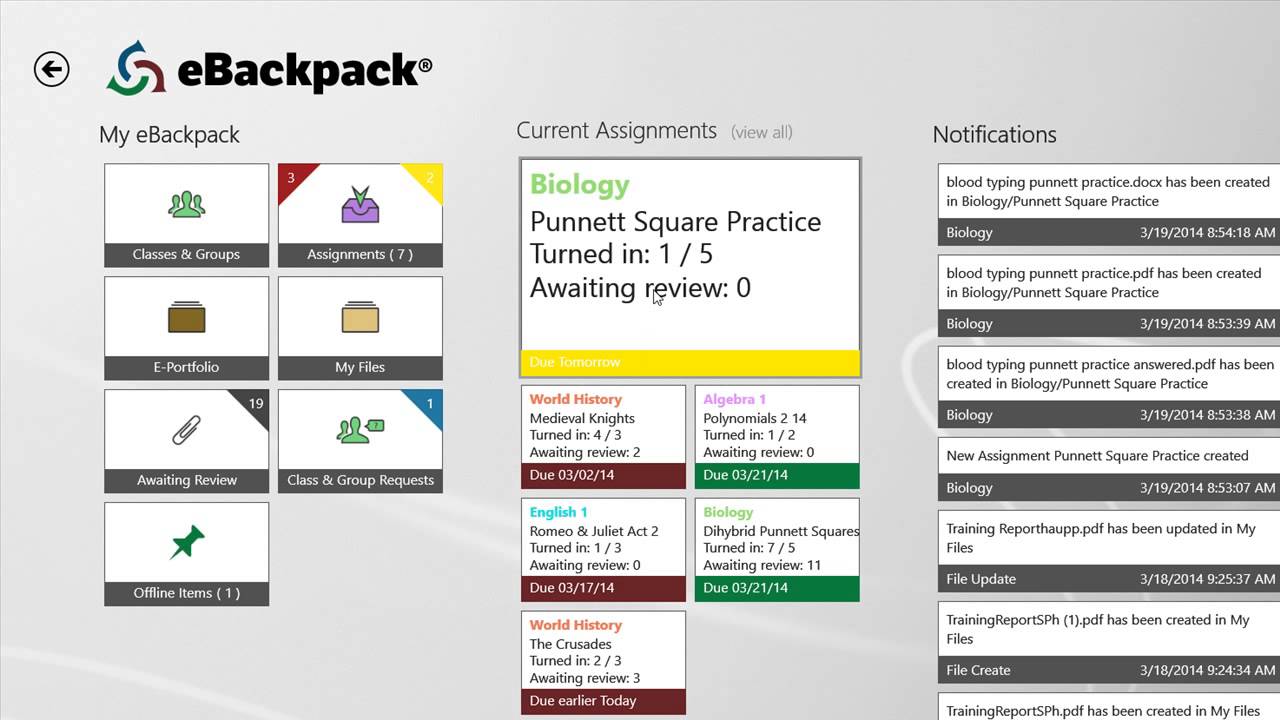Click the Due 03/02/14 bar
Screen dimensions: 1280x720
click(x=603, y=475)
